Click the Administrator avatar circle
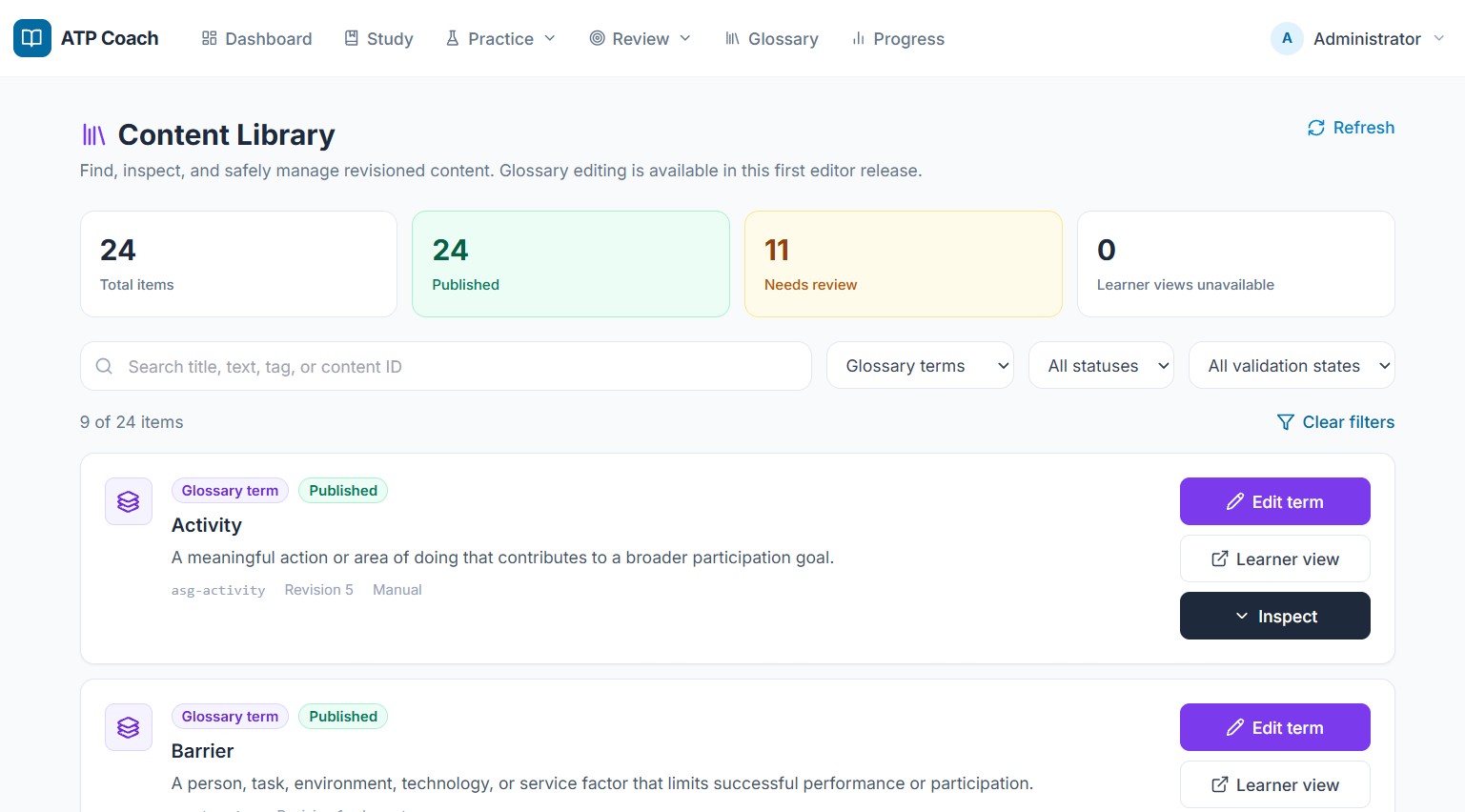The width and height of the screenshot is (1465, 812). [1287, 38]
